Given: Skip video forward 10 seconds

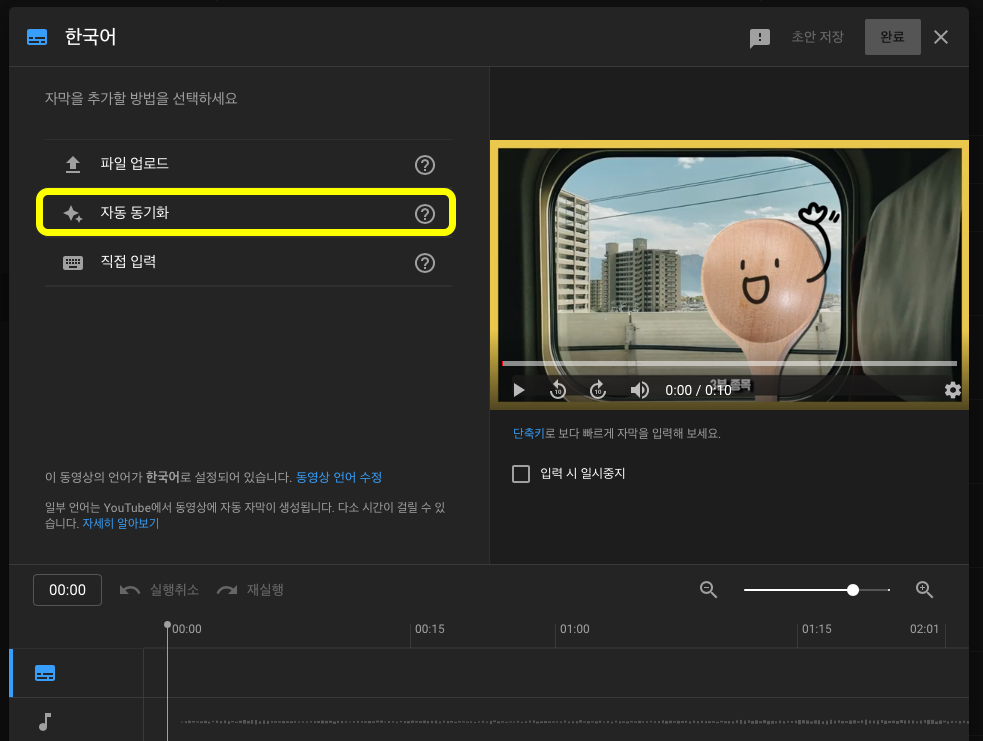Looking at the screenshot, I should point(598,390).
